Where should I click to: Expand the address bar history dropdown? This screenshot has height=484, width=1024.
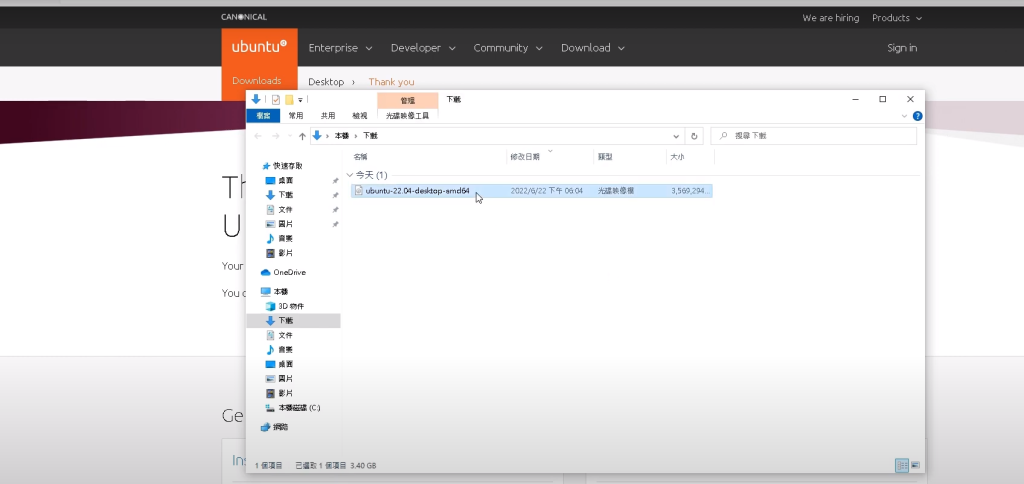coord(676,135)
